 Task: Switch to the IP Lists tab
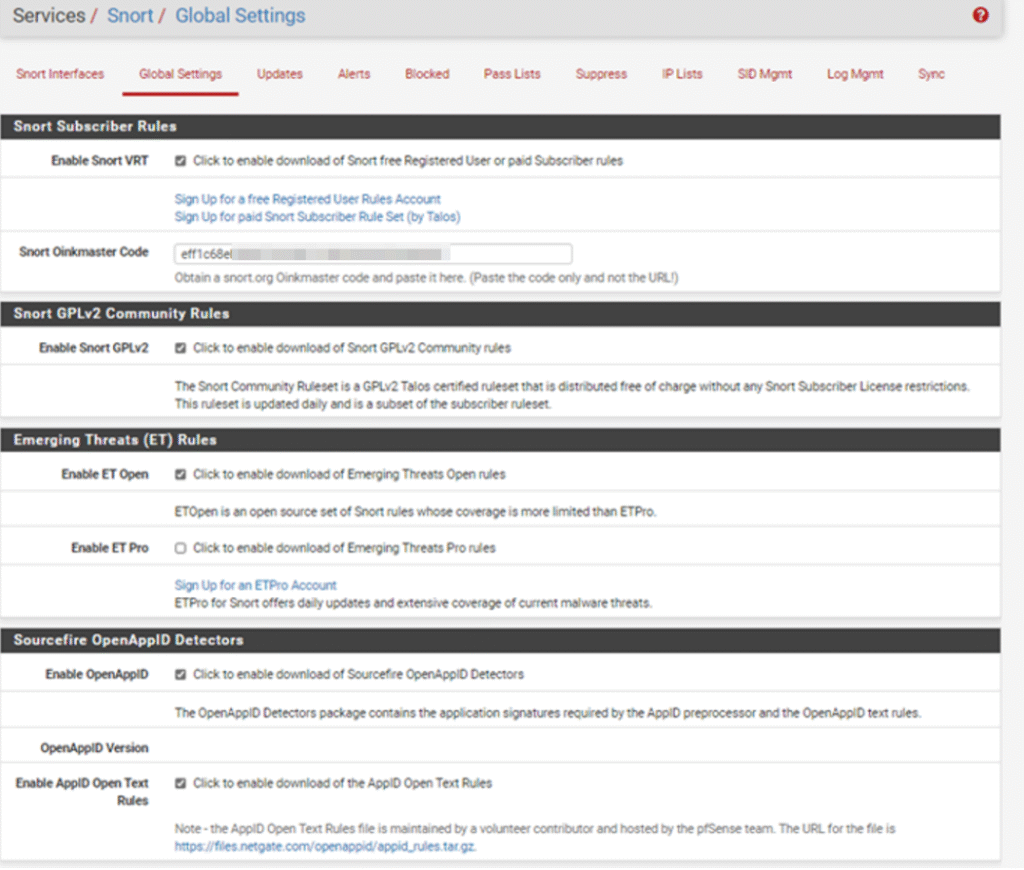(x=682, y=74)
